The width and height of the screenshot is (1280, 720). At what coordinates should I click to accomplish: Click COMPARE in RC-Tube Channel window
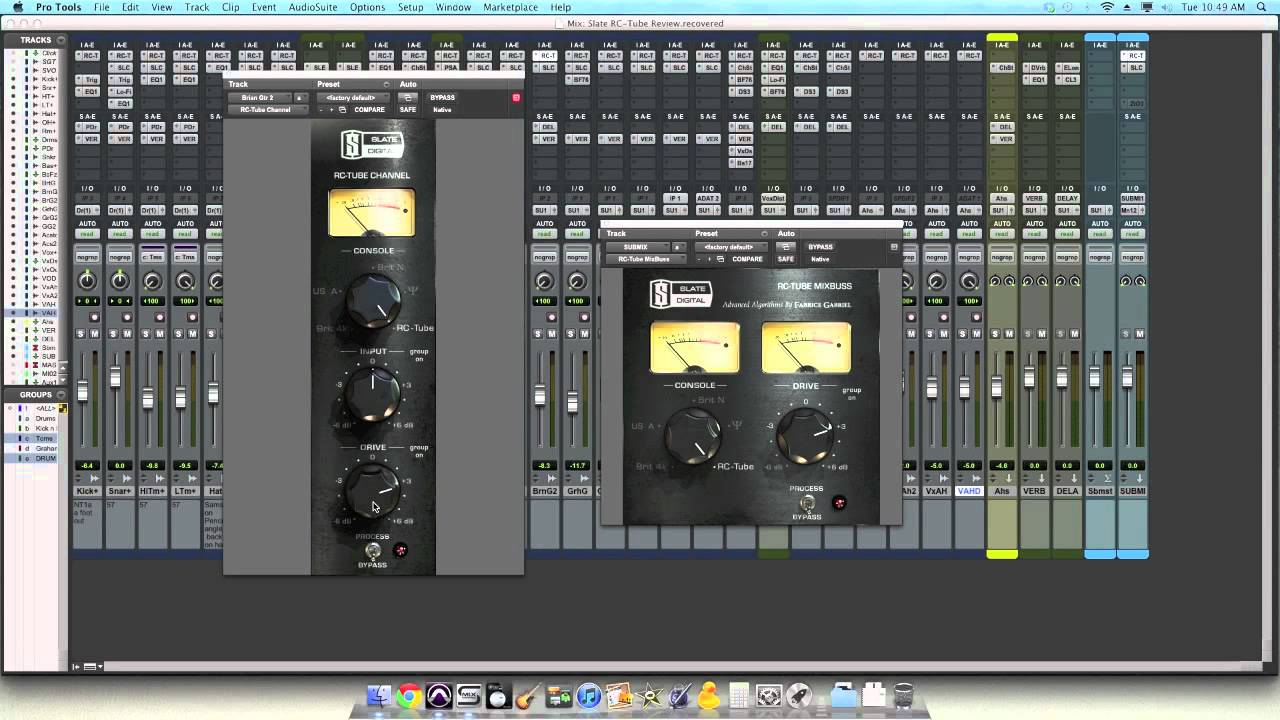(x=369, y=110)
